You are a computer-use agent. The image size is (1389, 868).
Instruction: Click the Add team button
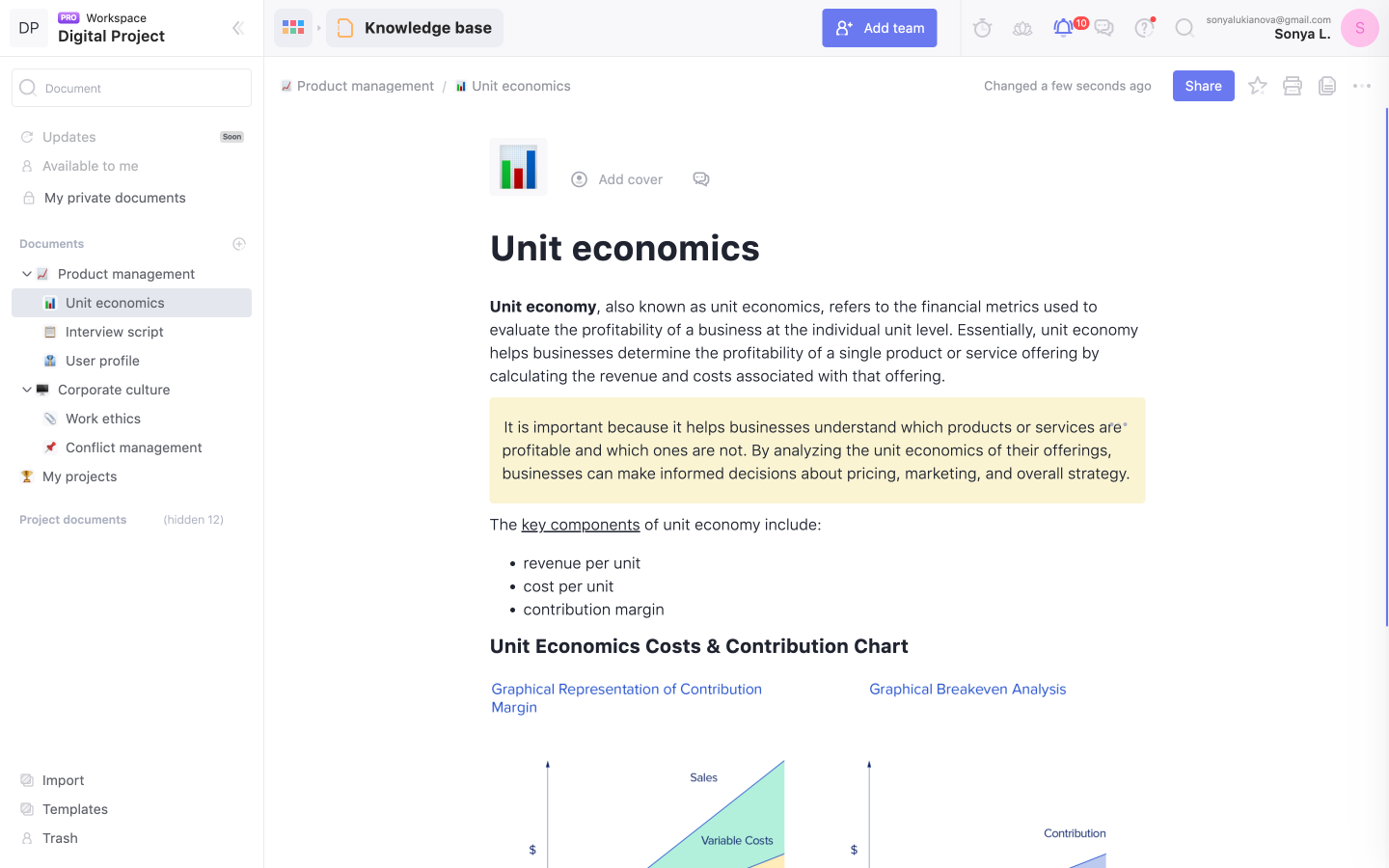pyautogui.click(x=879, y=28)
